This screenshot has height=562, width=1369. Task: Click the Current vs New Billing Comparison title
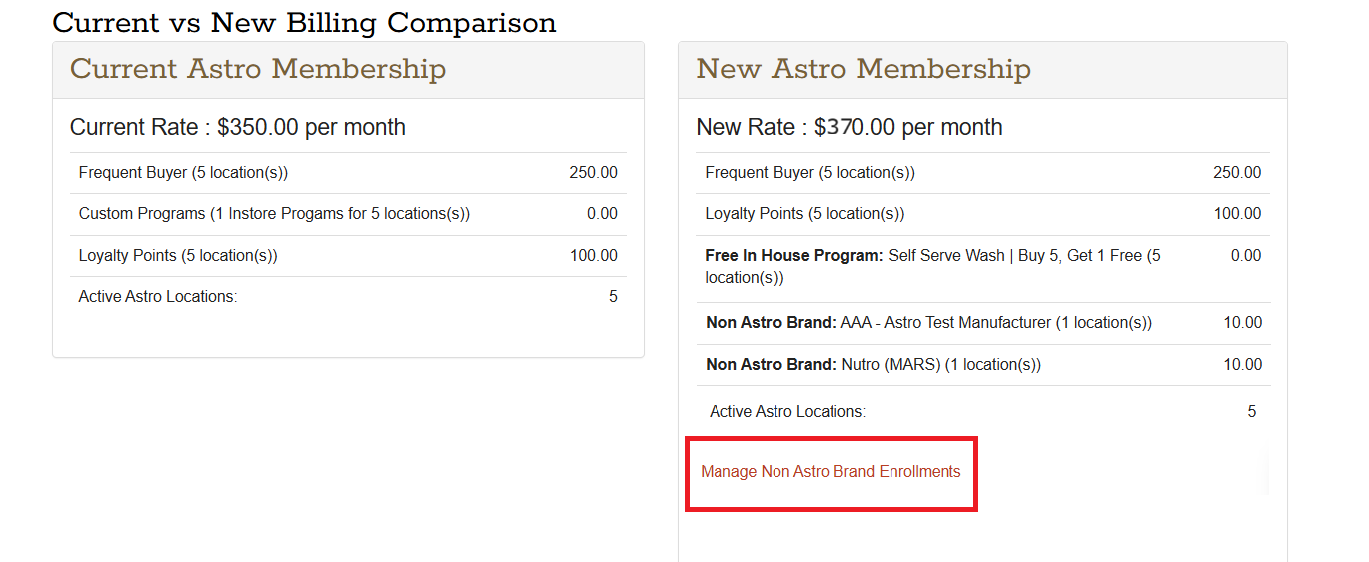click(x=304, y=23)
